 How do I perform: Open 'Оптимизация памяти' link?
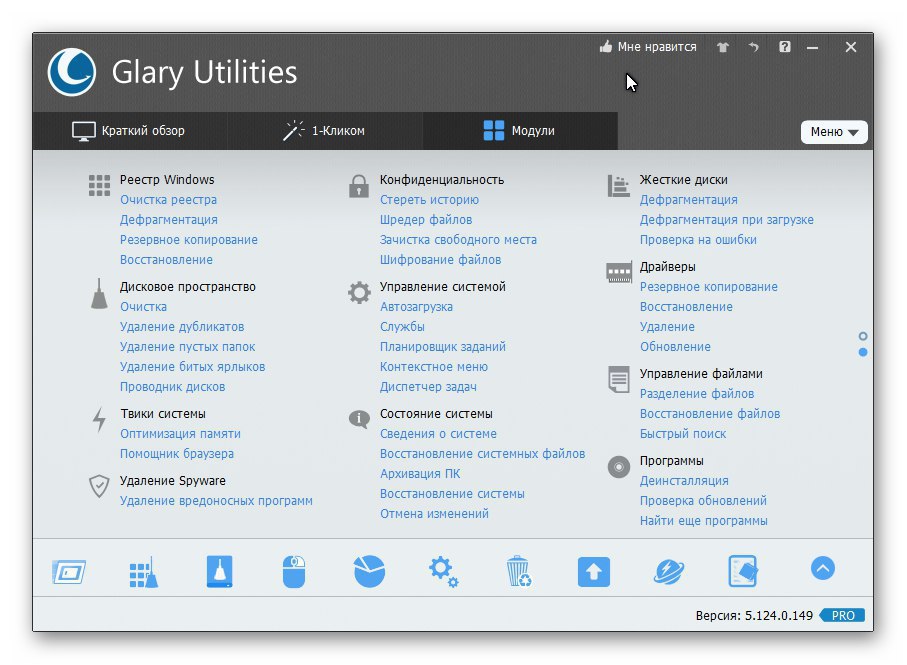pyautogui.click(x=180, y=434)
